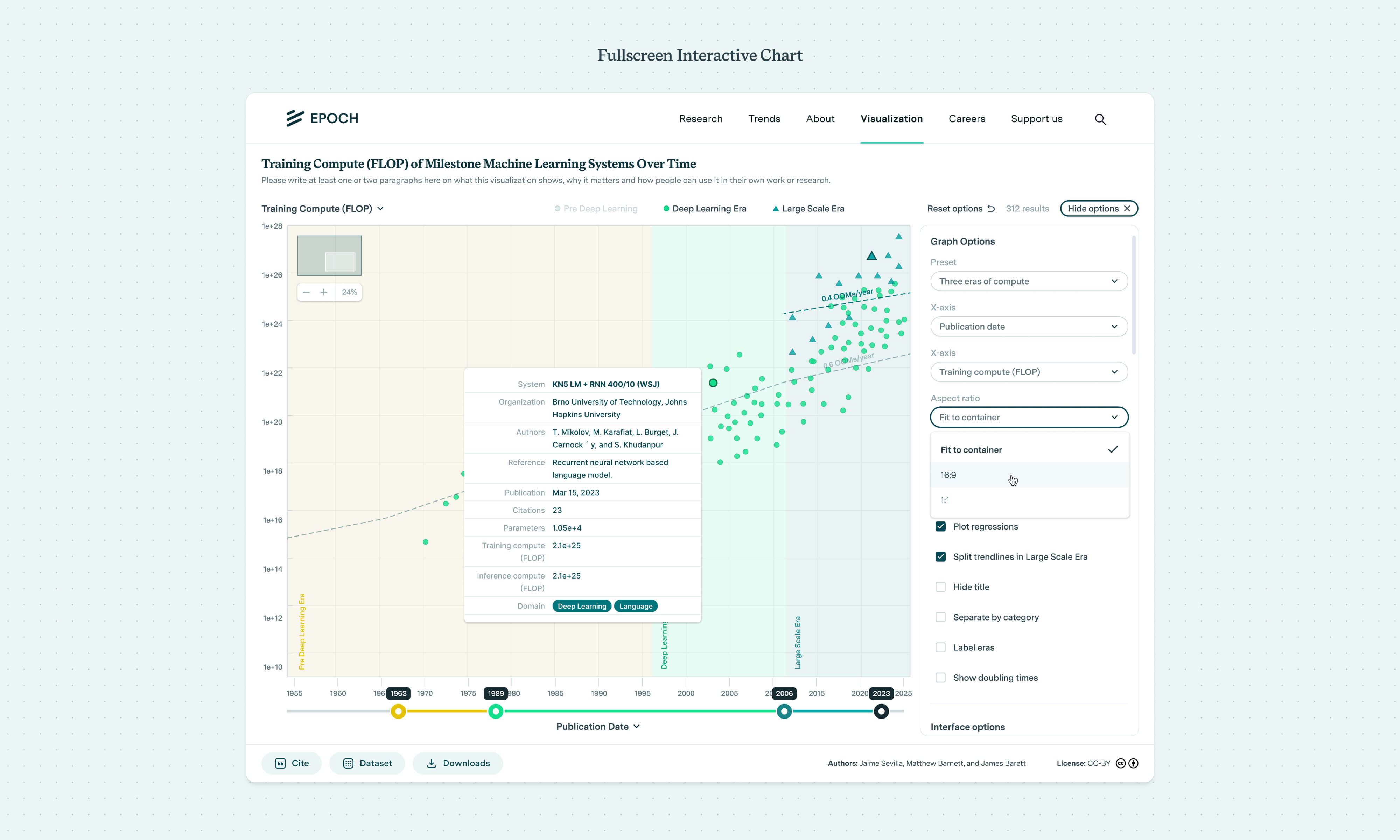Viewport: 1400px width, 840px height.
Task: Click the highlighted KN5 LM data point
Action: [713, 383]
